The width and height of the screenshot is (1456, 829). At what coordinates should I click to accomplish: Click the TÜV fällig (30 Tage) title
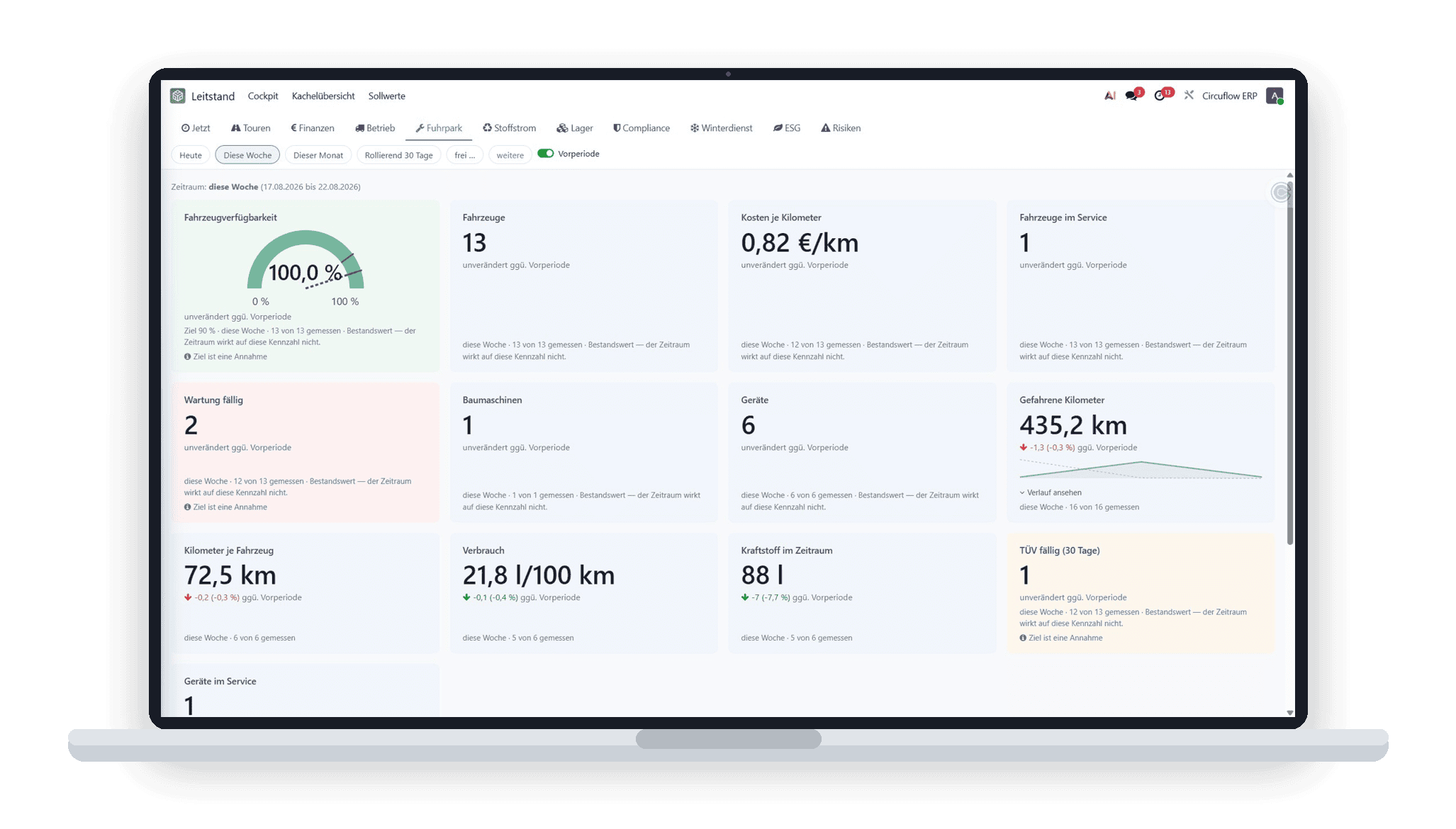[1059, 551]
